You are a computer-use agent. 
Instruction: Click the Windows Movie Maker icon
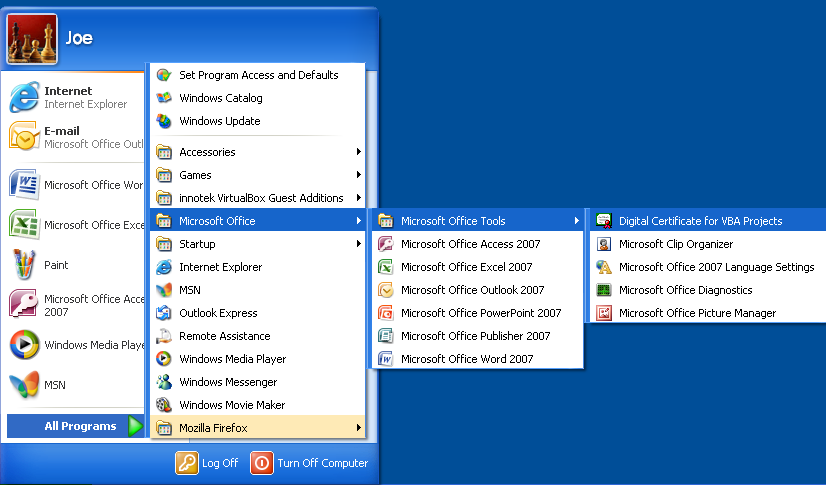[x=164, y=405]
